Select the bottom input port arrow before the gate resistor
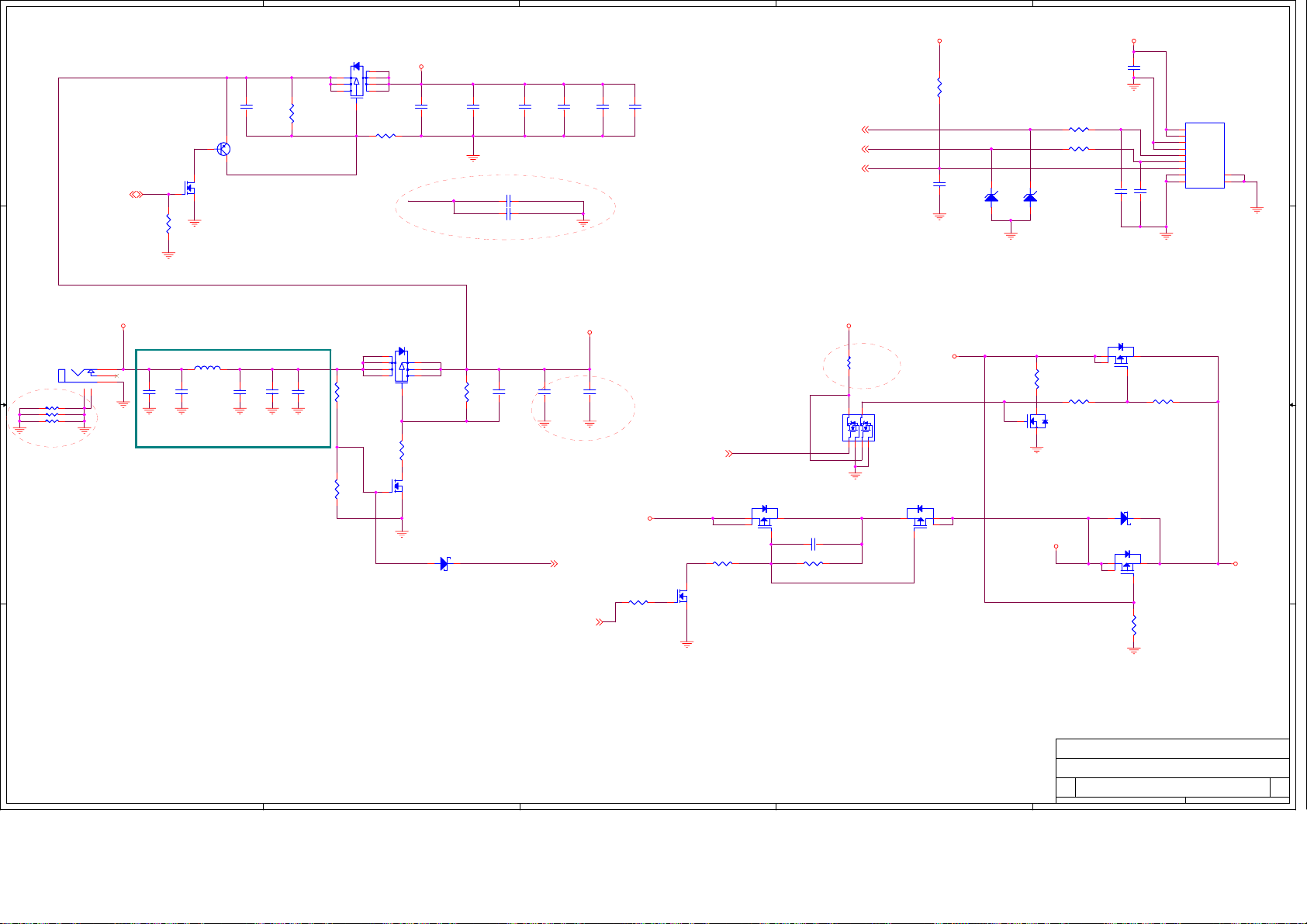This screenshot has width=1307, height=924. pyautogui.click(x=599, y=621)
